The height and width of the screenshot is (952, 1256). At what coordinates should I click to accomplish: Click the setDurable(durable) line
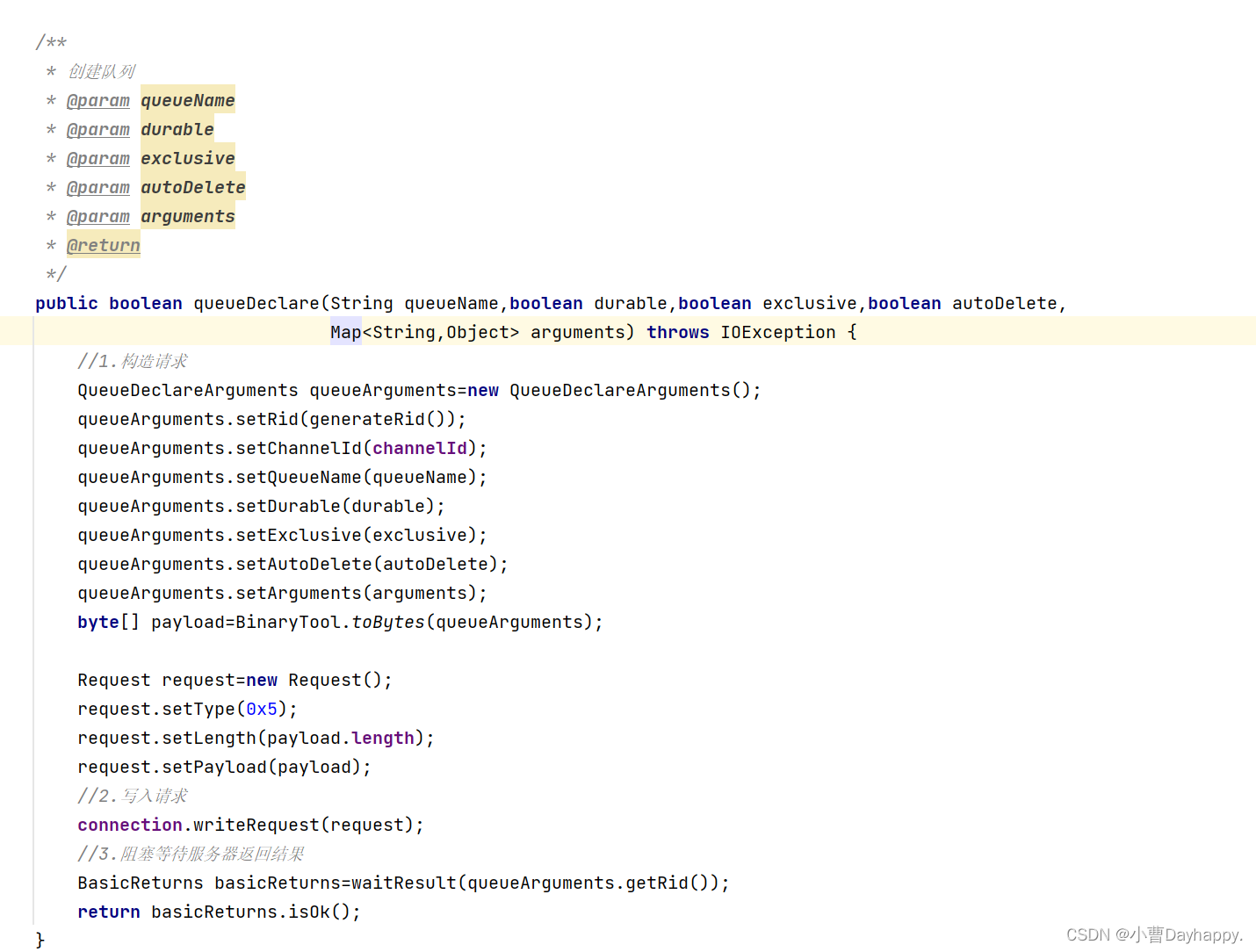point(262,506)
